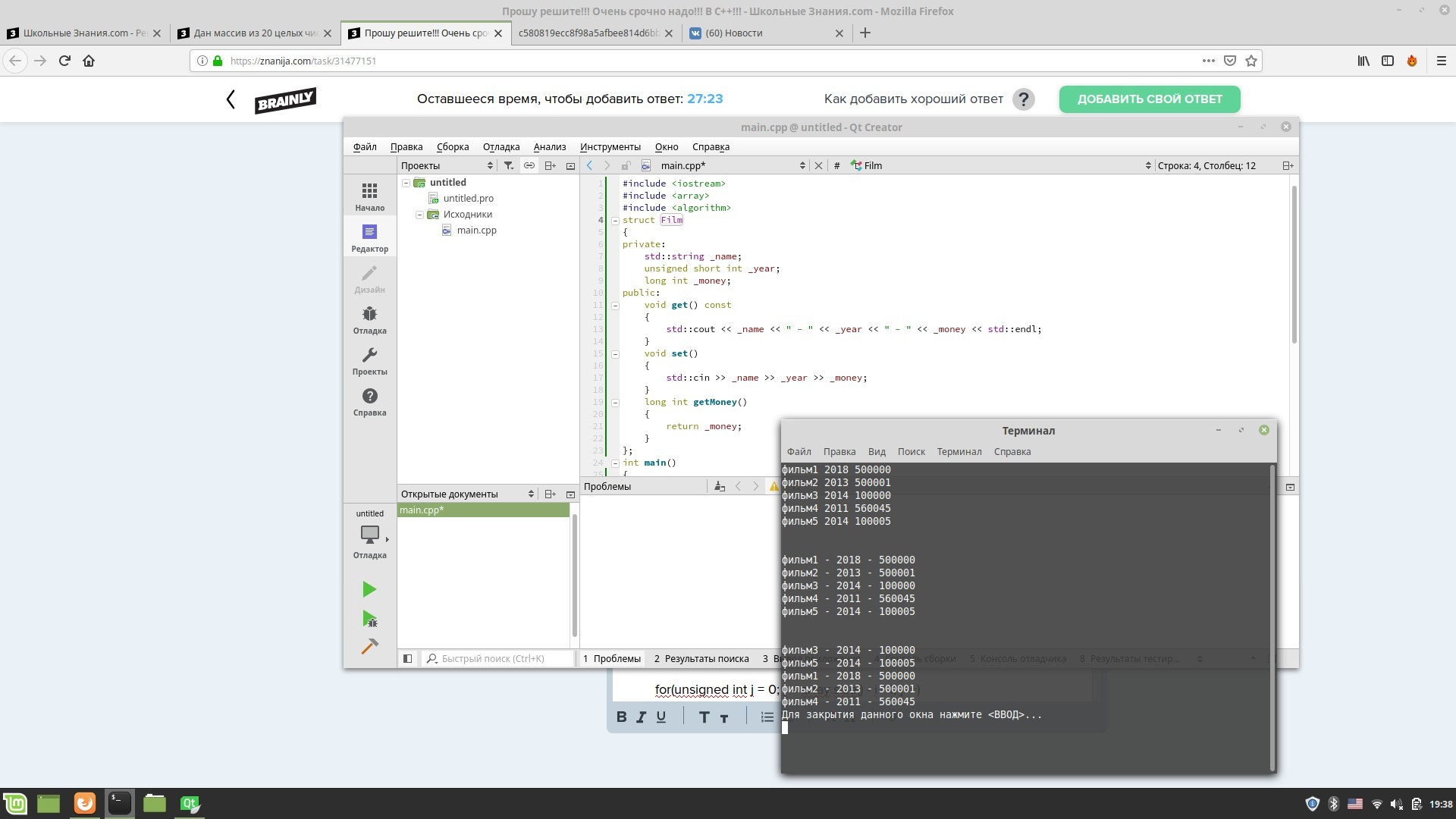This screenshot has height=819, width=1456.
Task: Open the Проекты view selector dropdown
Action: tap(447, 165)
